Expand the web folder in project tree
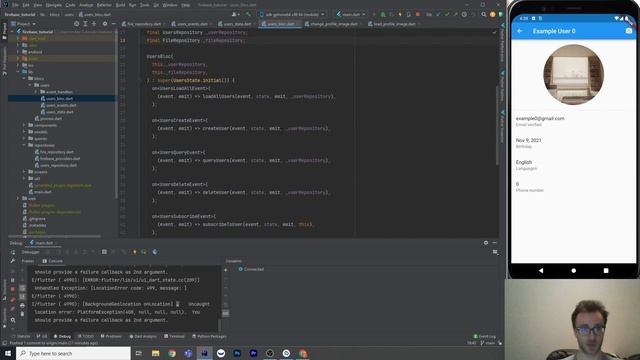This screenshot has height=360, width=640. [x=18, y=198]
